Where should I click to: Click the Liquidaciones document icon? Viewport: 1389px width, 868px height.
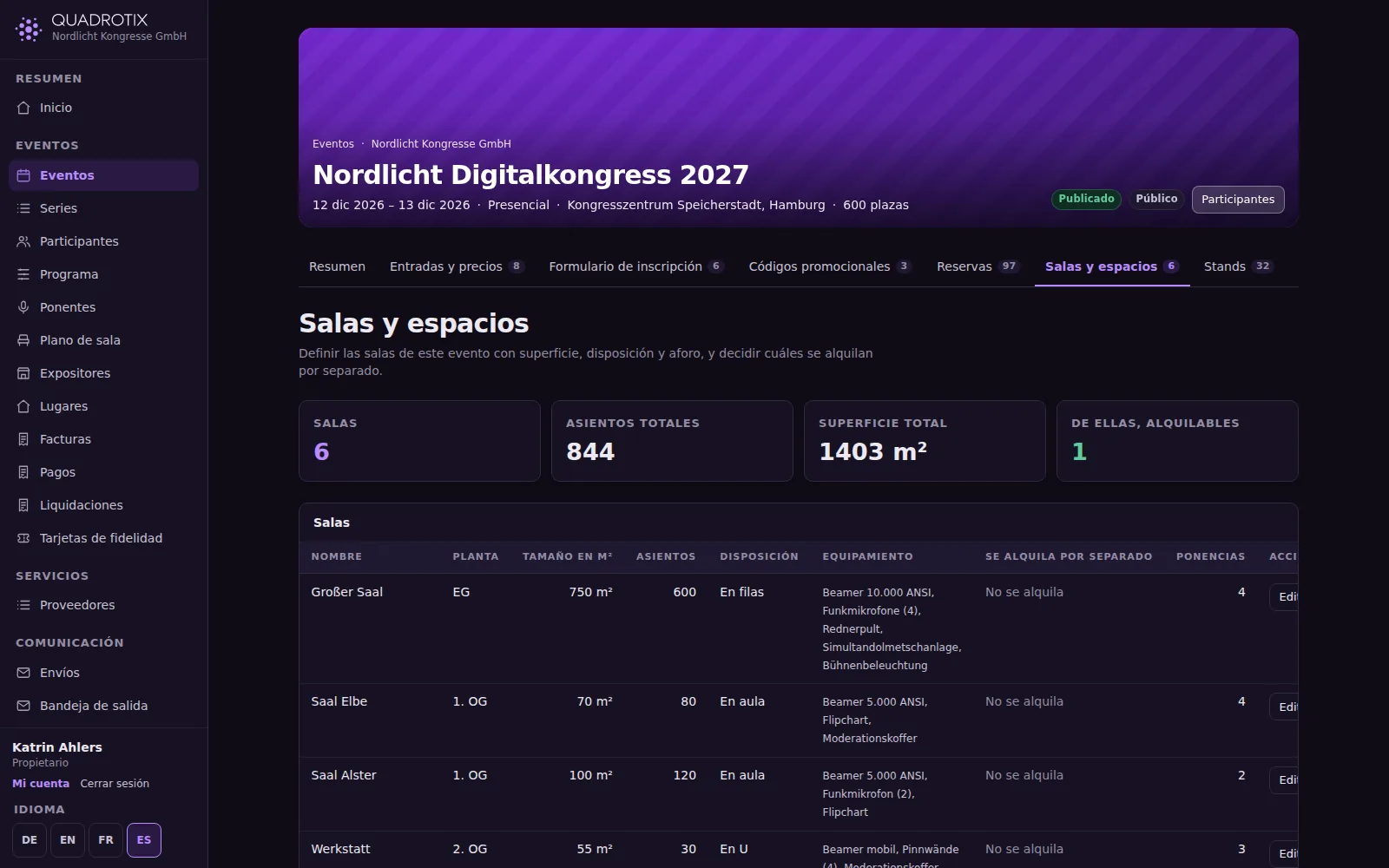coord(23,505)
